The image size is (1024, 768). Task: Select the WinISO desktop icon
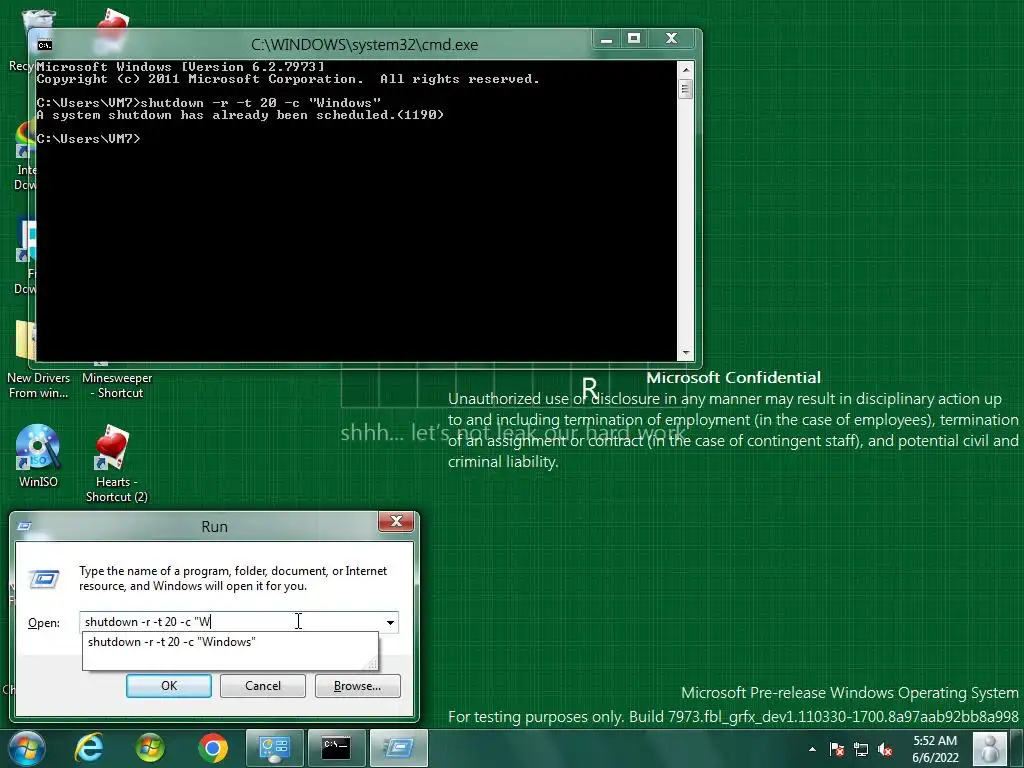click(x=38, y=456)
